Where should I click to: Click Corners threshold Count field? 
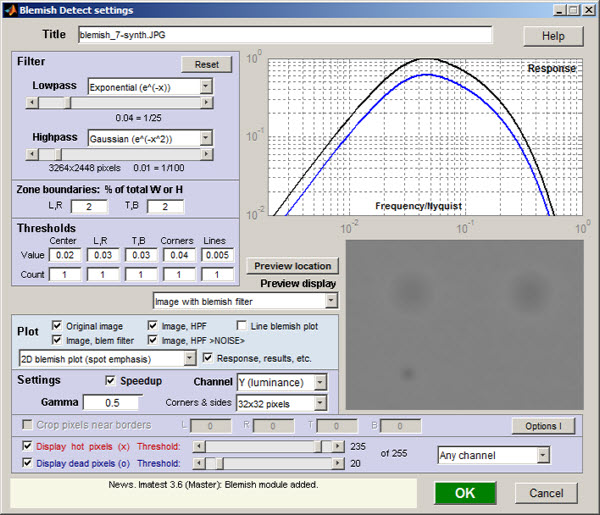pos(179,274)
